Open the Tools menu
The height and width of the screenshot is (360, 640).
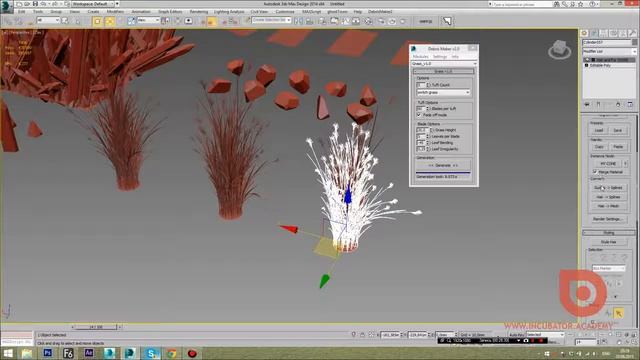[38, 12]
